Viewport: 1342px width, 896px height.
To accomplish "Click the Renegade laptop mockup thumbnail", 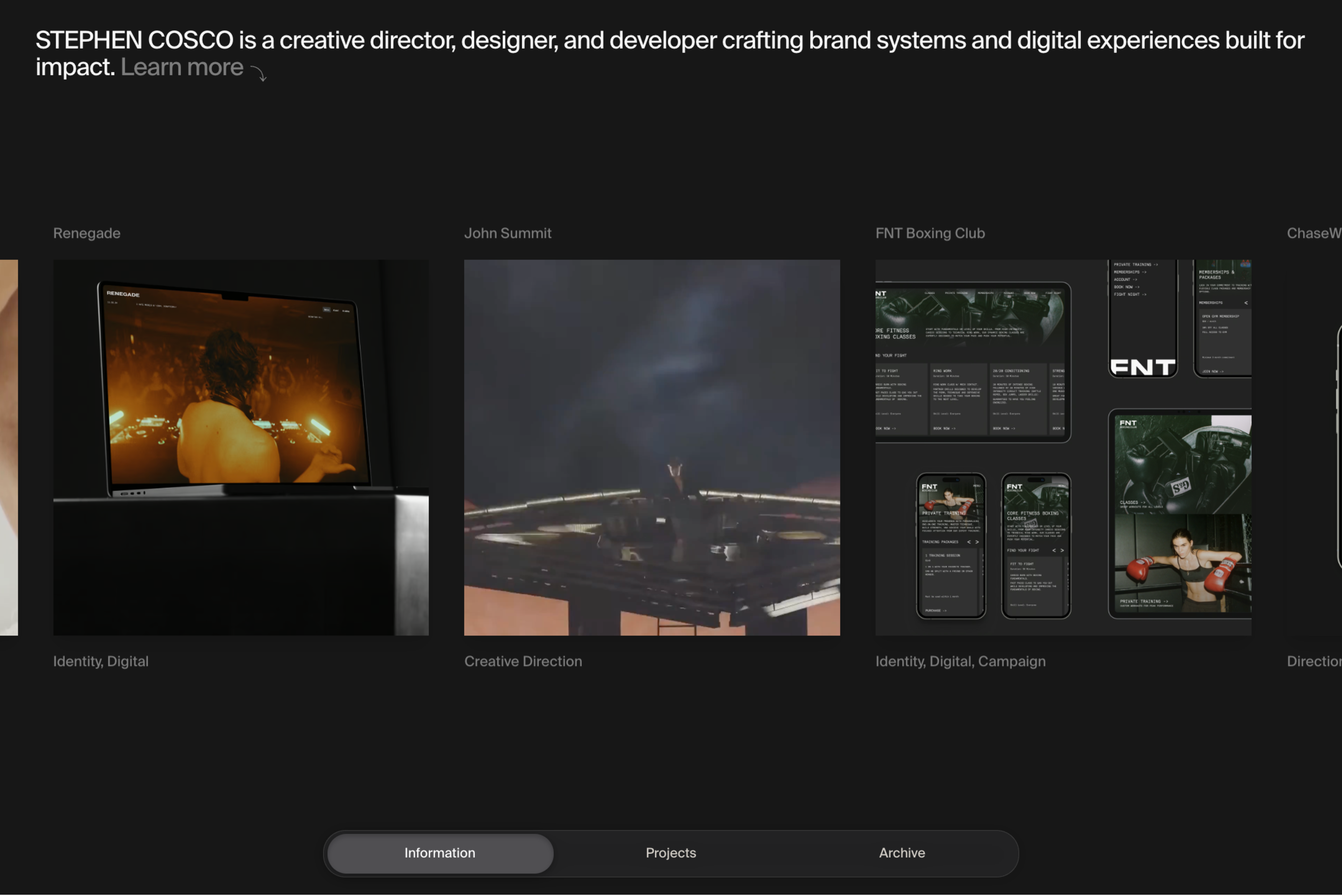I will point(240,447).
